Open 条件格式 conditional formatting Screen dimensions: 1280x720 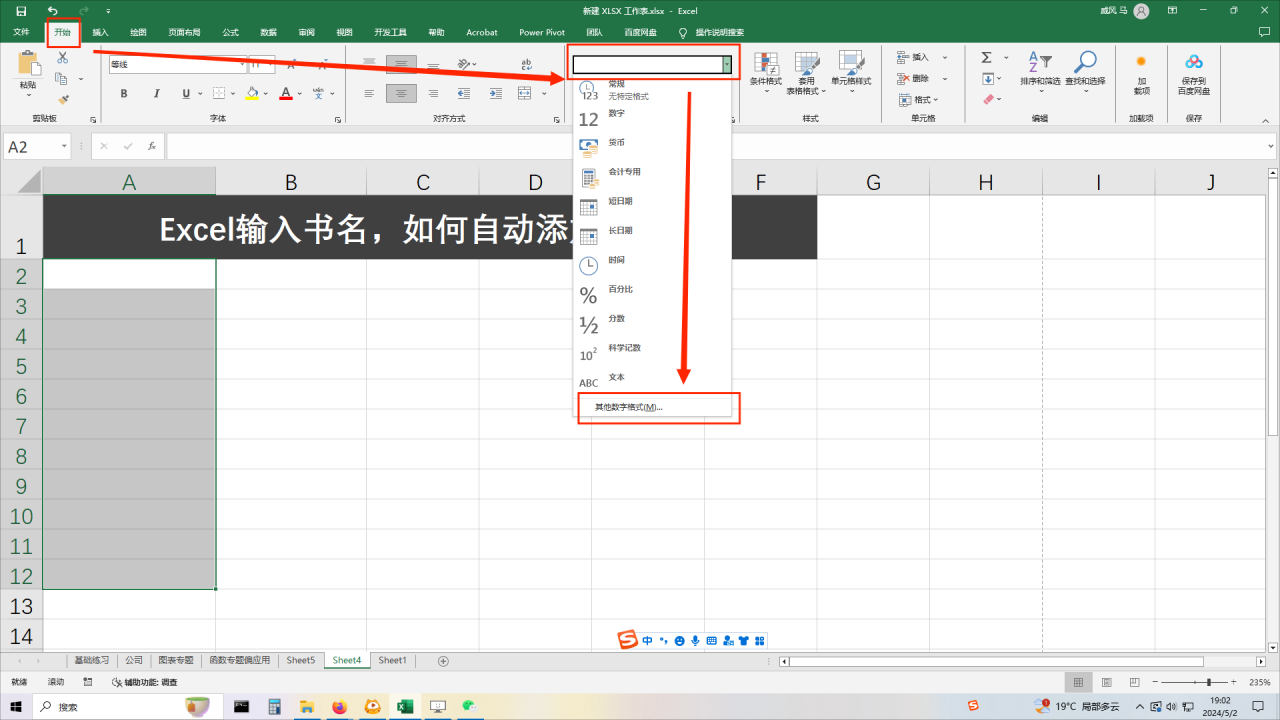[x=766, y=73]
